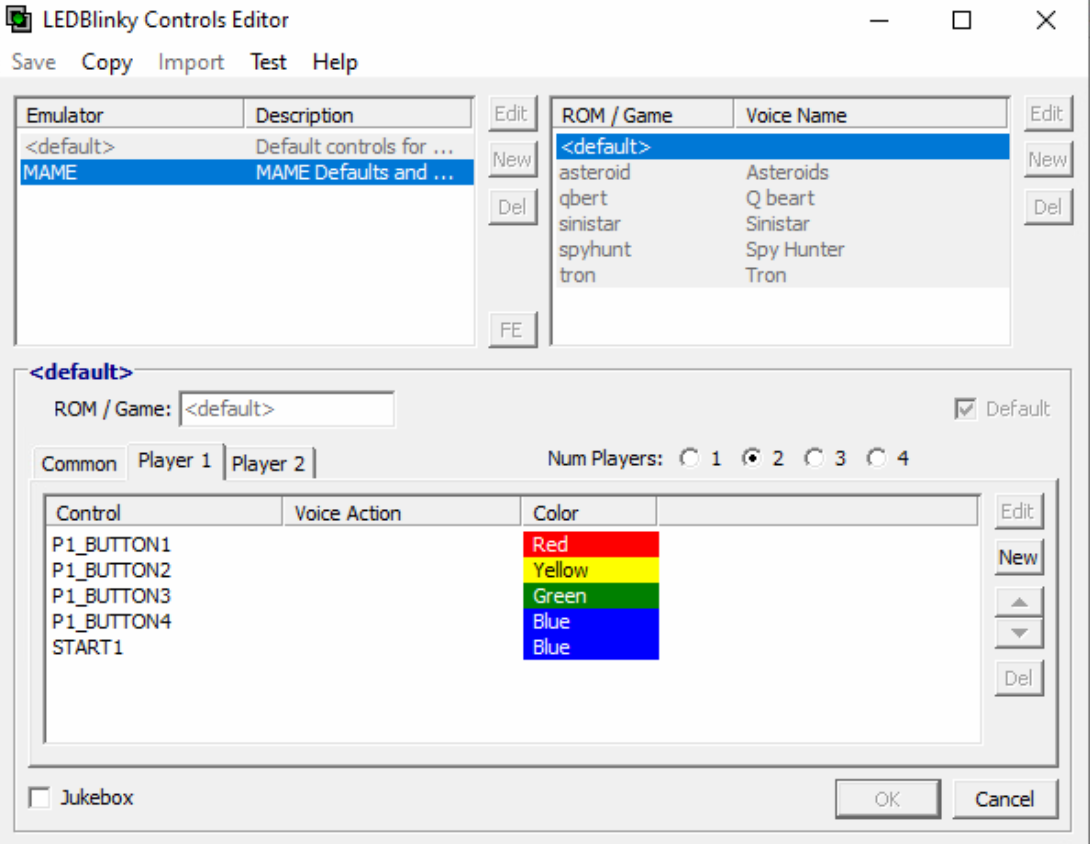Viewport: 1090px width, 844px height.
Task: Click the FE button
Action: tap(512, 330)
